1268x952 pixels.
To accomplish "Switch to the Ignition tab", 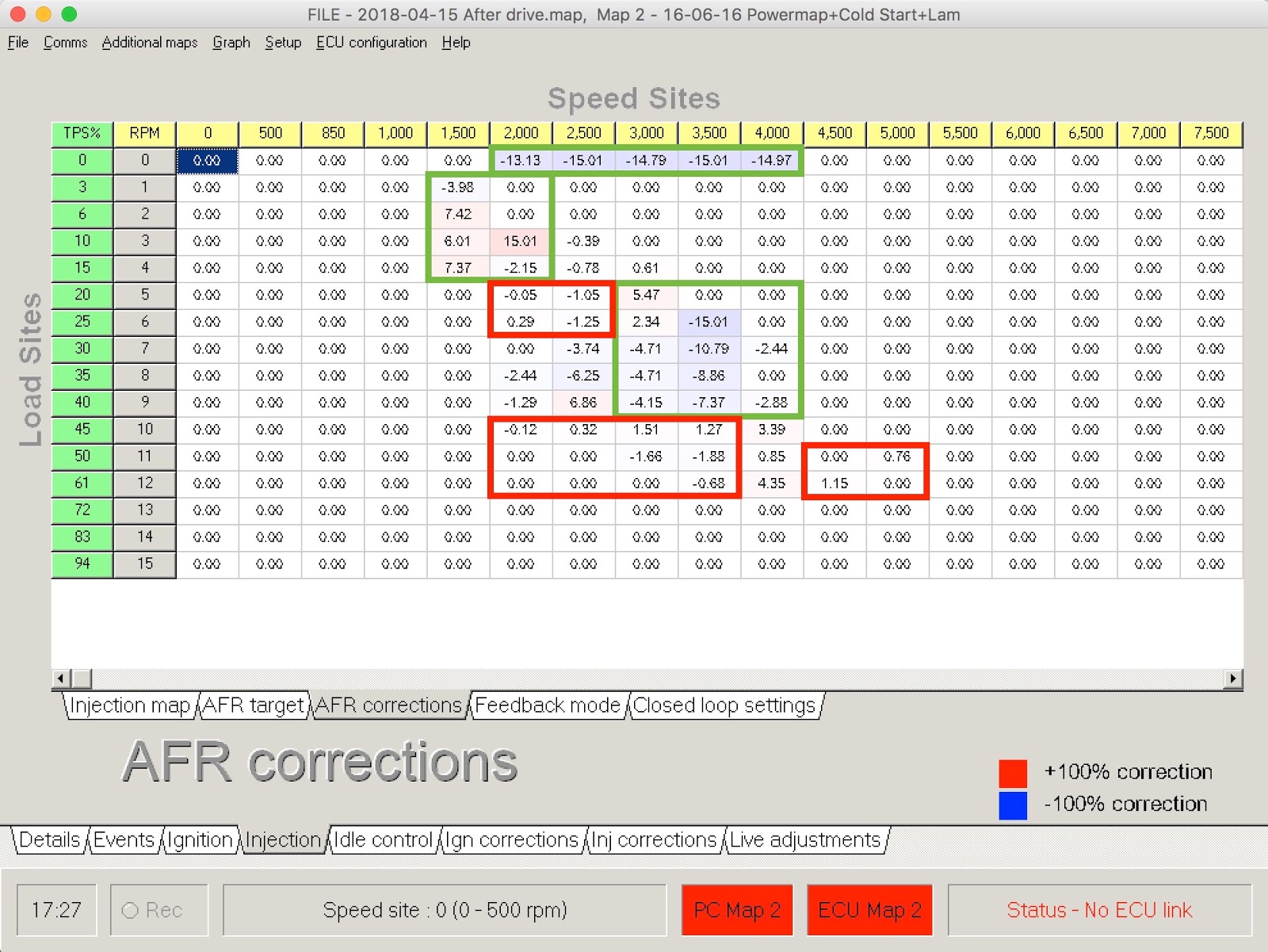I will point(200,839).
